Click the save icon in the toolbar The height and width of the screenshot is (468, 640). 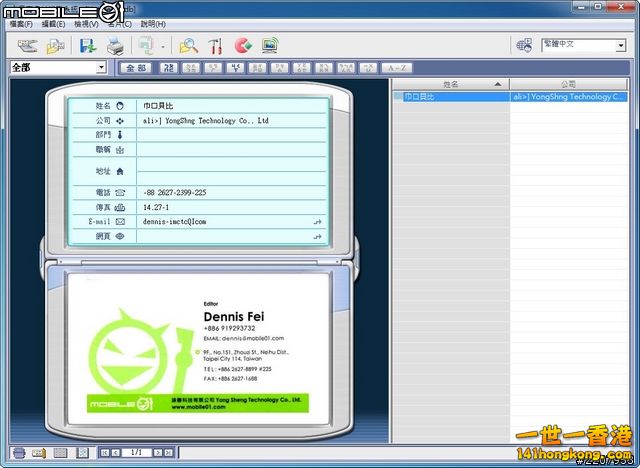87,45
